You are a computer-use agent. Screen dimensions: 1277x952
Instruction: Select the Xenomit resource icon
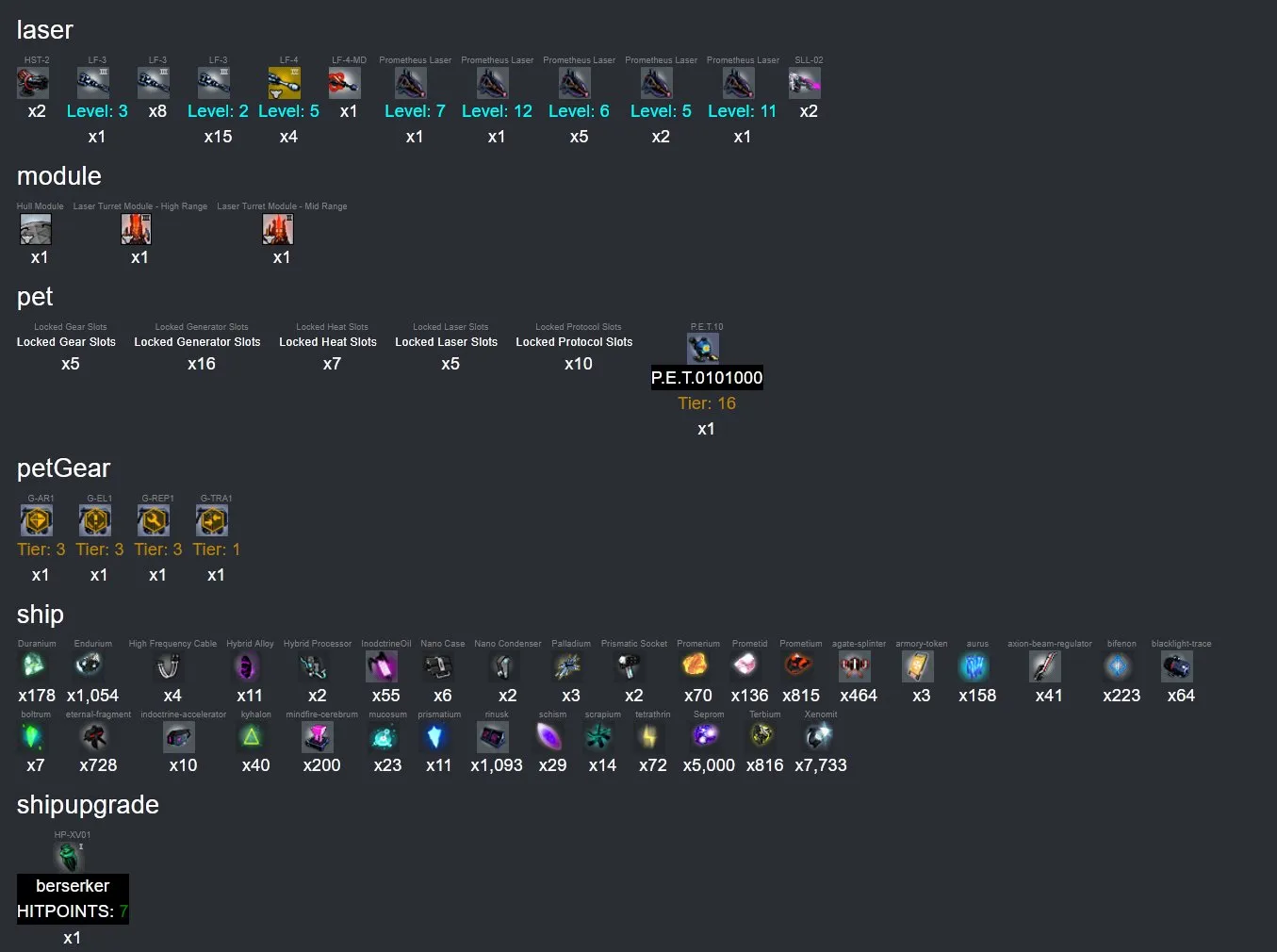817,737
